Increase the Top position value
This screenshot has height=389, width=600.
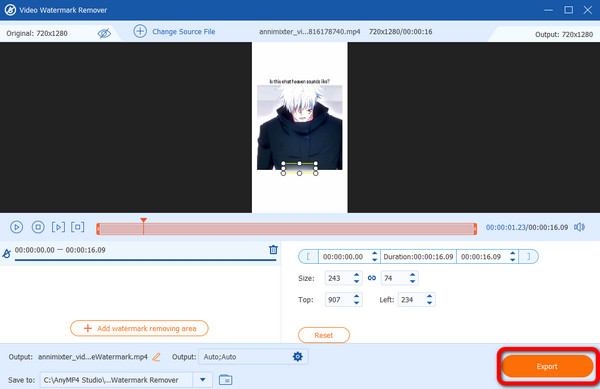[356, 296]
